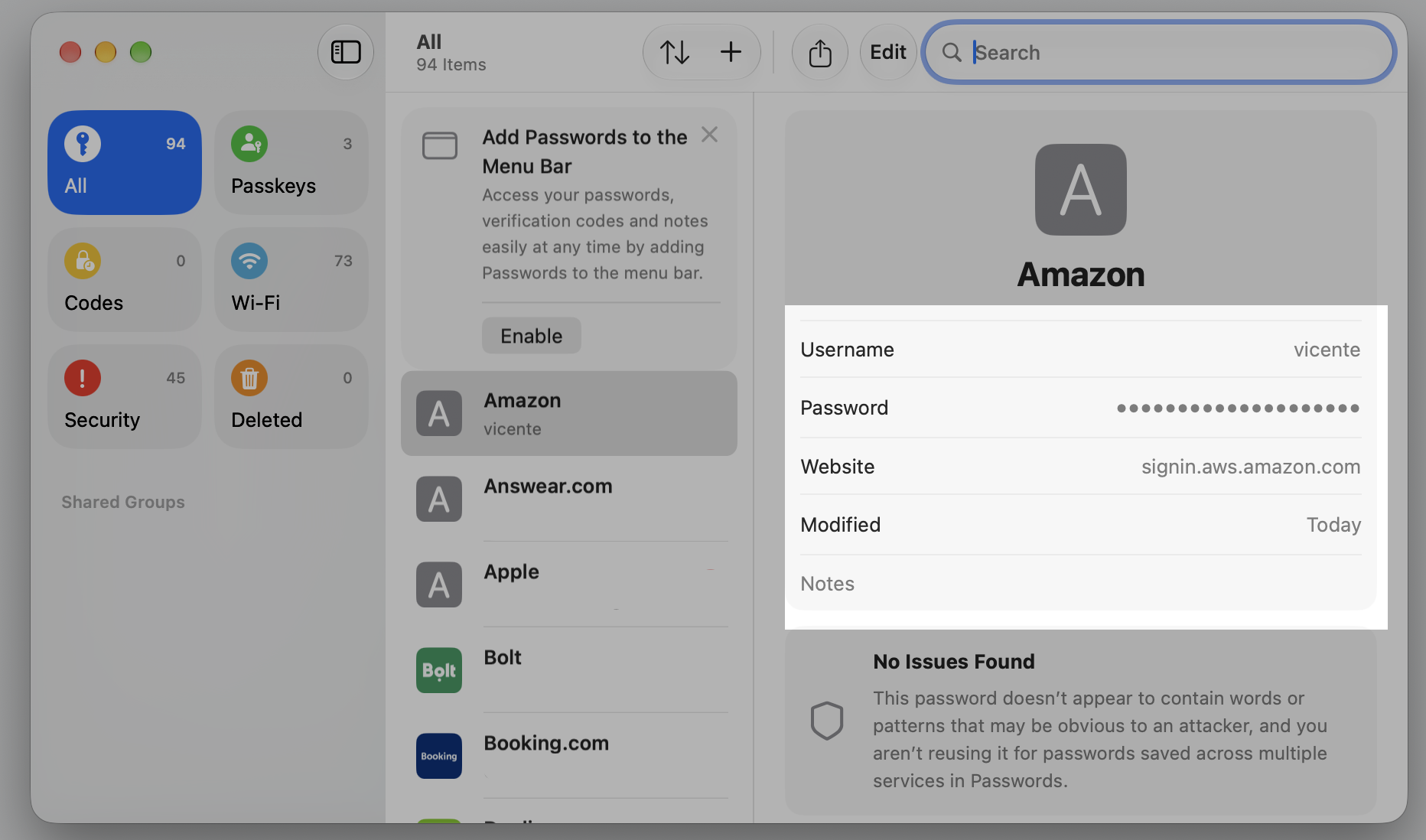Click the blue key icon for All
Screen dimensions: 1426x840
click(x=83, y=144)
